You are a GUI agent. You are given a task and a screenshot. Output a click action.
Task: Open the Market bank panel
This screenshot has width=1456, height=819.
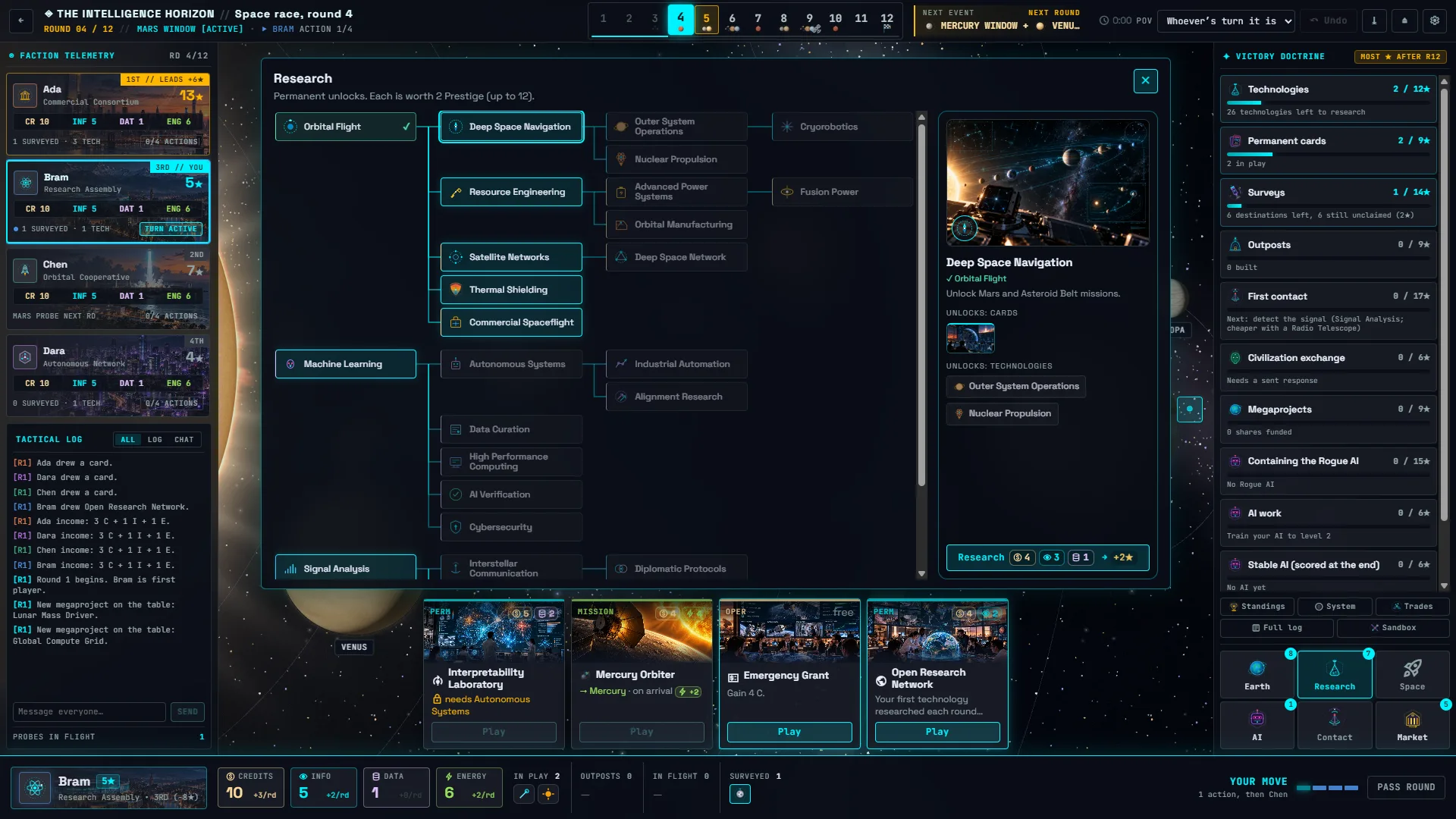(x=1412, y=725)
